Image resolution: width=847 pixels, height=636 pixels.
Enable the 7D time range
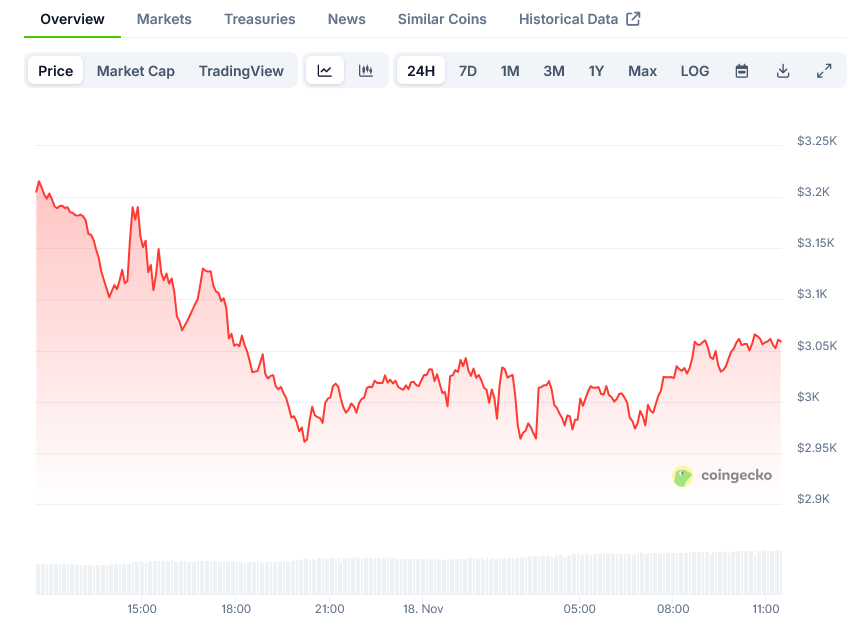click(x=467, y=70)
